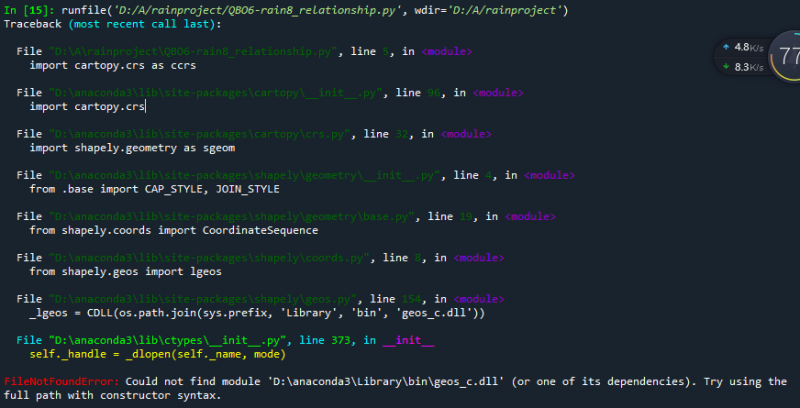Open the circular 77 usage monitor widget
800x408 pixels.
pyautogui.click(x=785, y=57)
